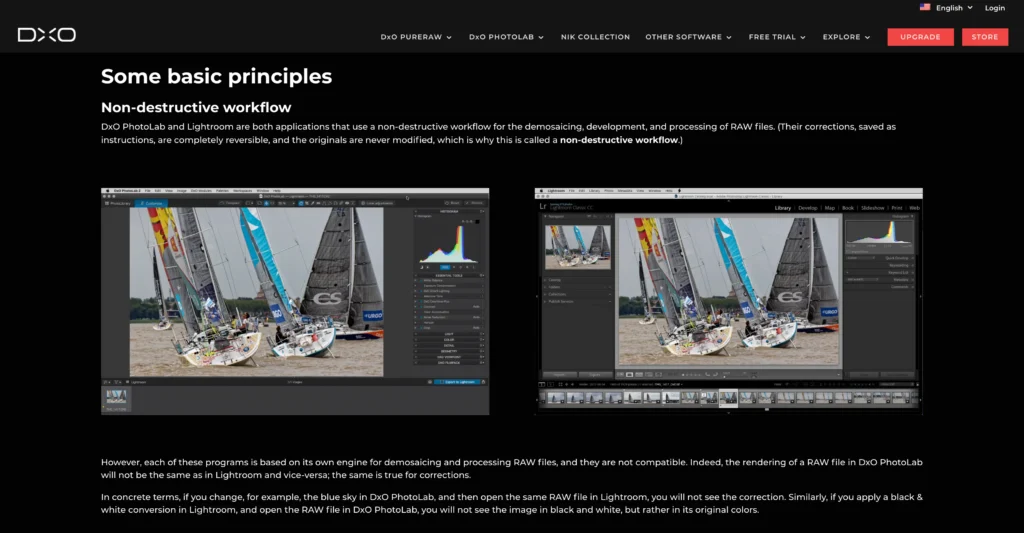Select the "Some basic principles" heading
The height and width of the screenshot is (533, 1024).
pyautogui.click(x=216, y=76)
